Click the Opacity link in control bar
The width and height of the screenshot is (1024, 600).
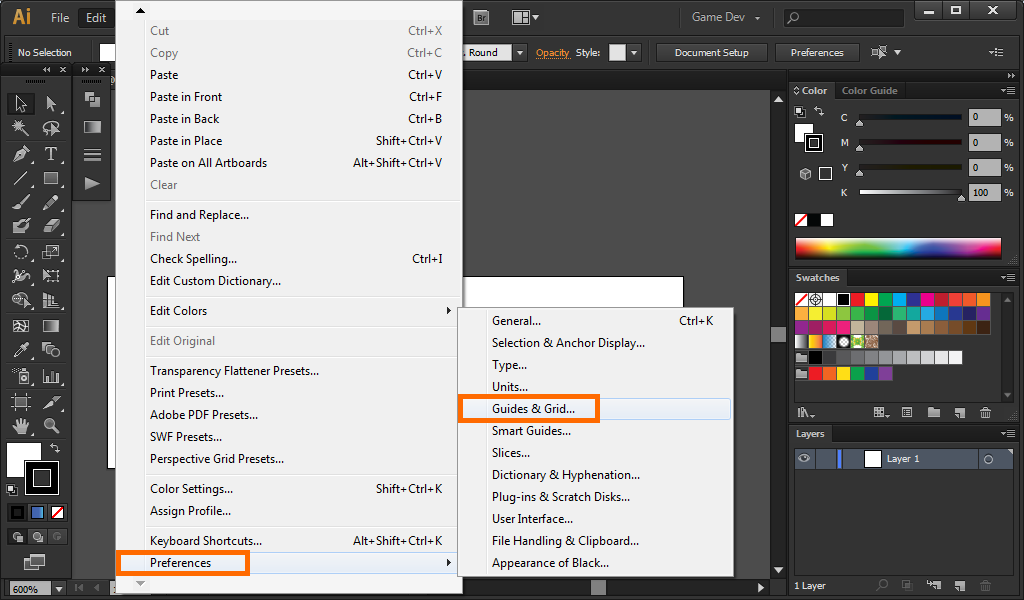[x=552, y=53]
